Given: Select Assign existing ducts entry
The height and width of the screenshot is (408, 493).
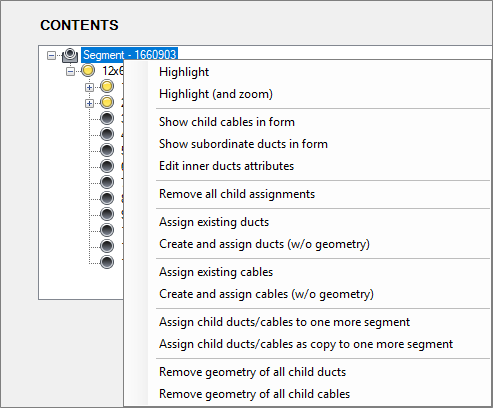Looking at the screenshot, I should click(x=214, y=222).
